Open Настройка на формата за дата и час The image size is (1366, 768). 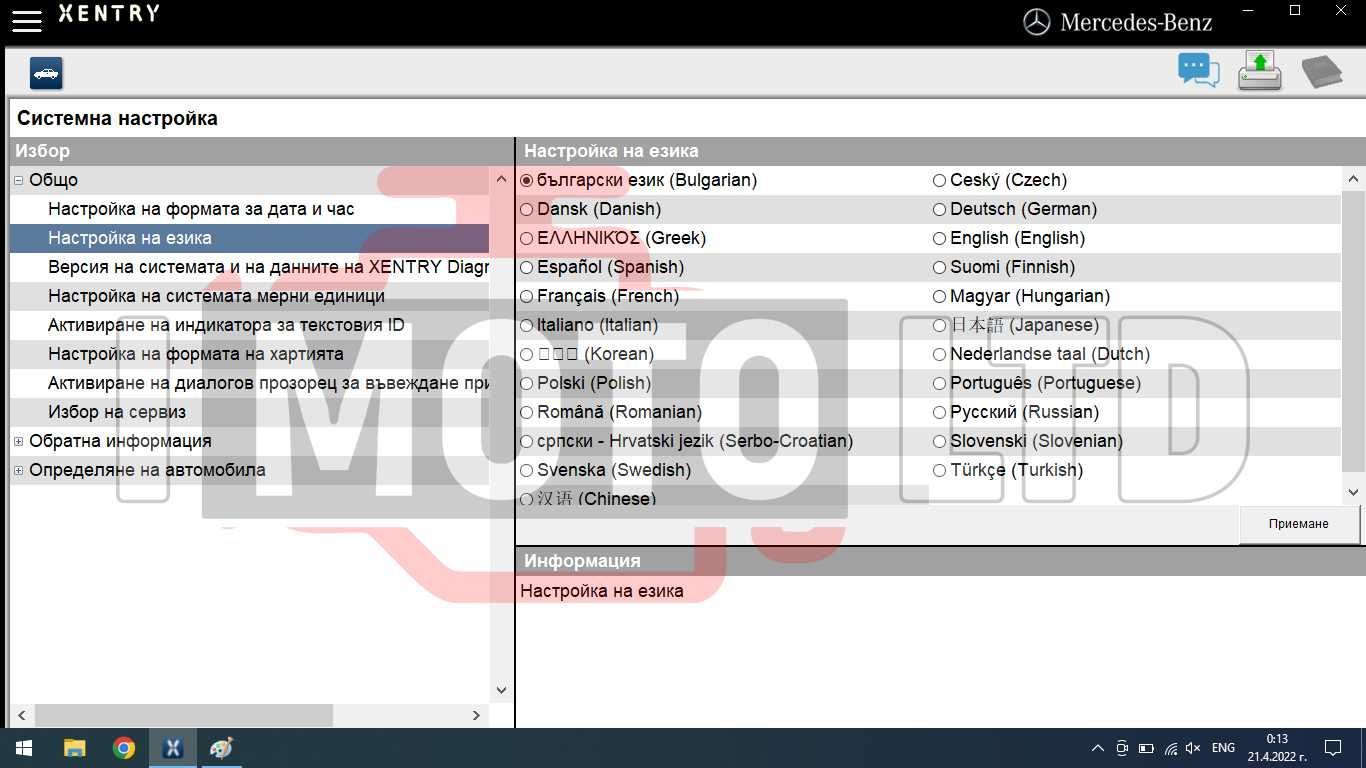click(201, 210)
